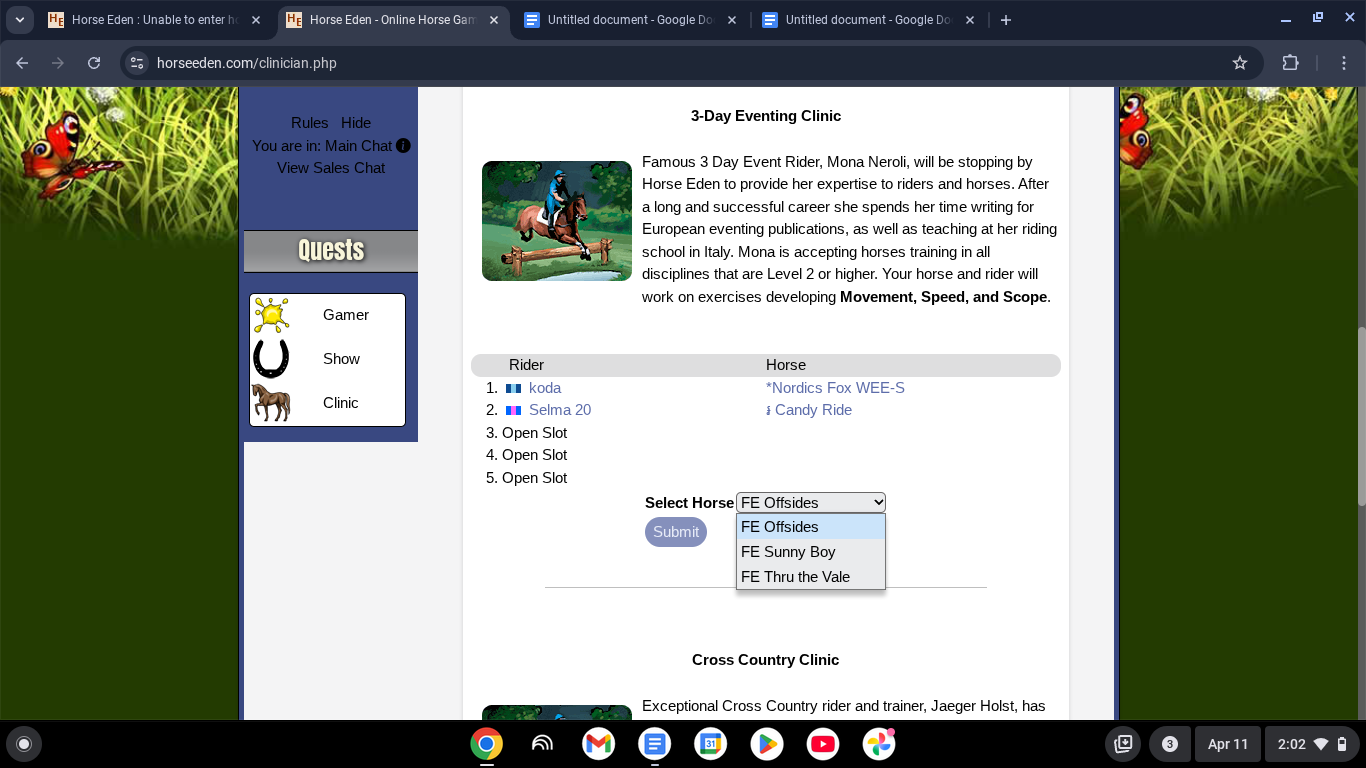1366x768 pixels.
Task: Click the Show quest horseshoe icon
Action: [271, 359]
